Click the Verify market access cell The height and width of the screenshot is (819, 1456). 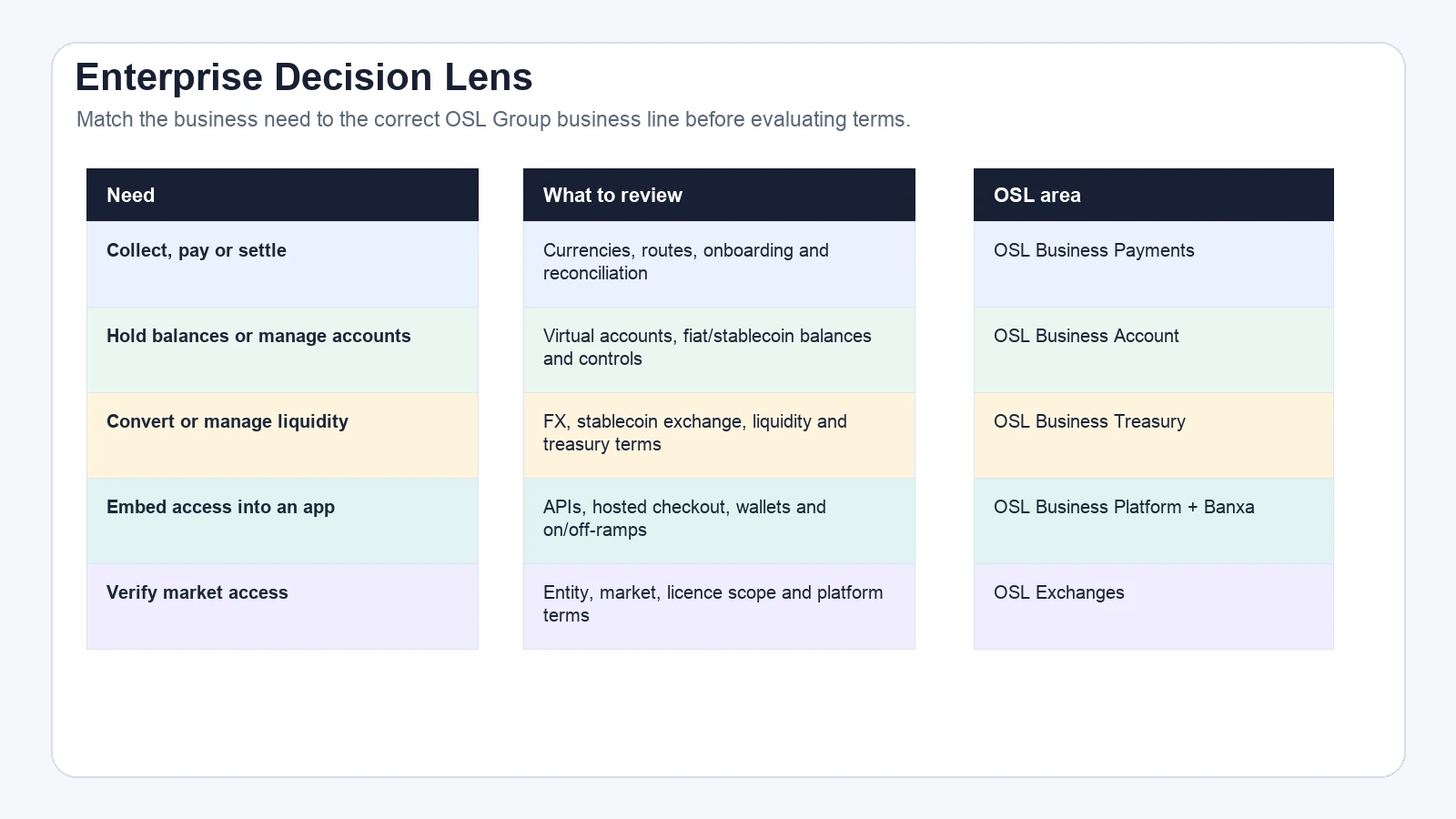pyautogui.click(x=282, y=606)
